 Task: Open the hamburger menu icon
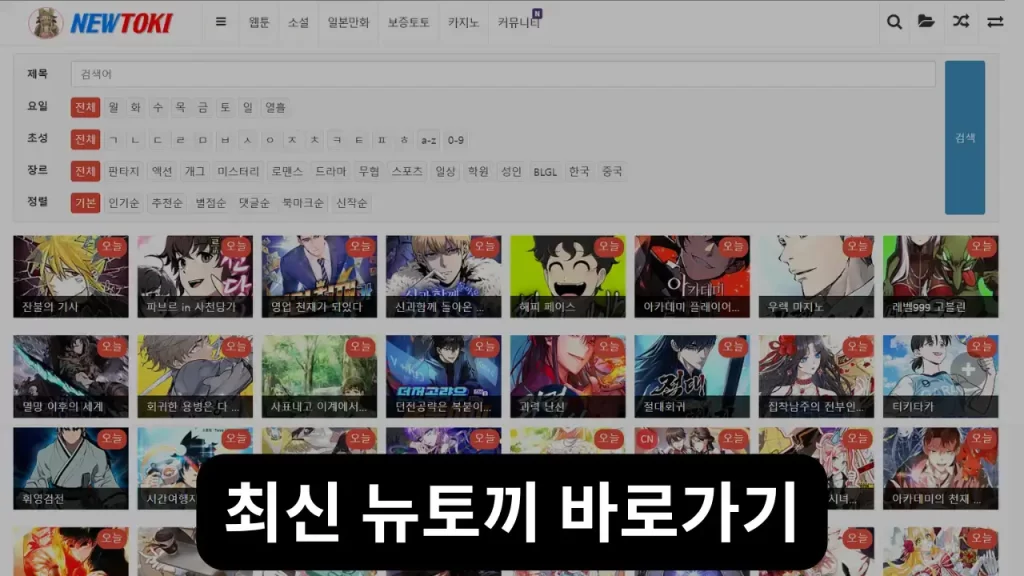[221, 22]
